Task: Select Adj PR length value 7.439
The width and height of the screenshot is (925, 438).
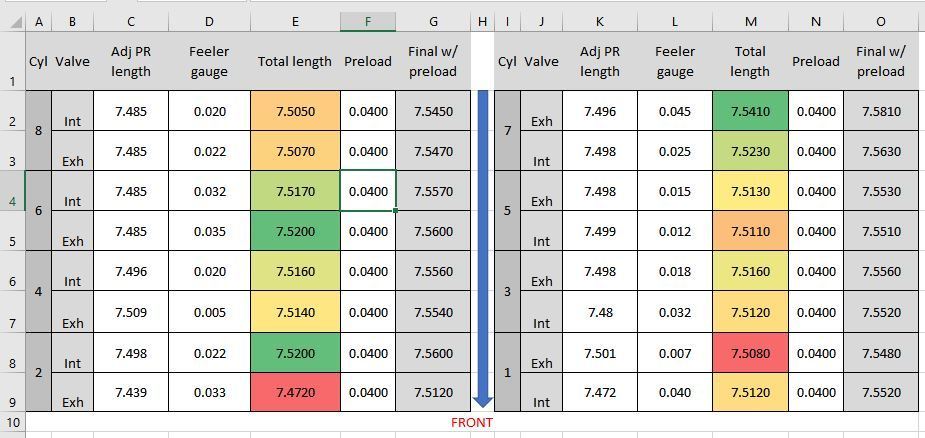Action: pyautogui.click(x=131, y=393)
